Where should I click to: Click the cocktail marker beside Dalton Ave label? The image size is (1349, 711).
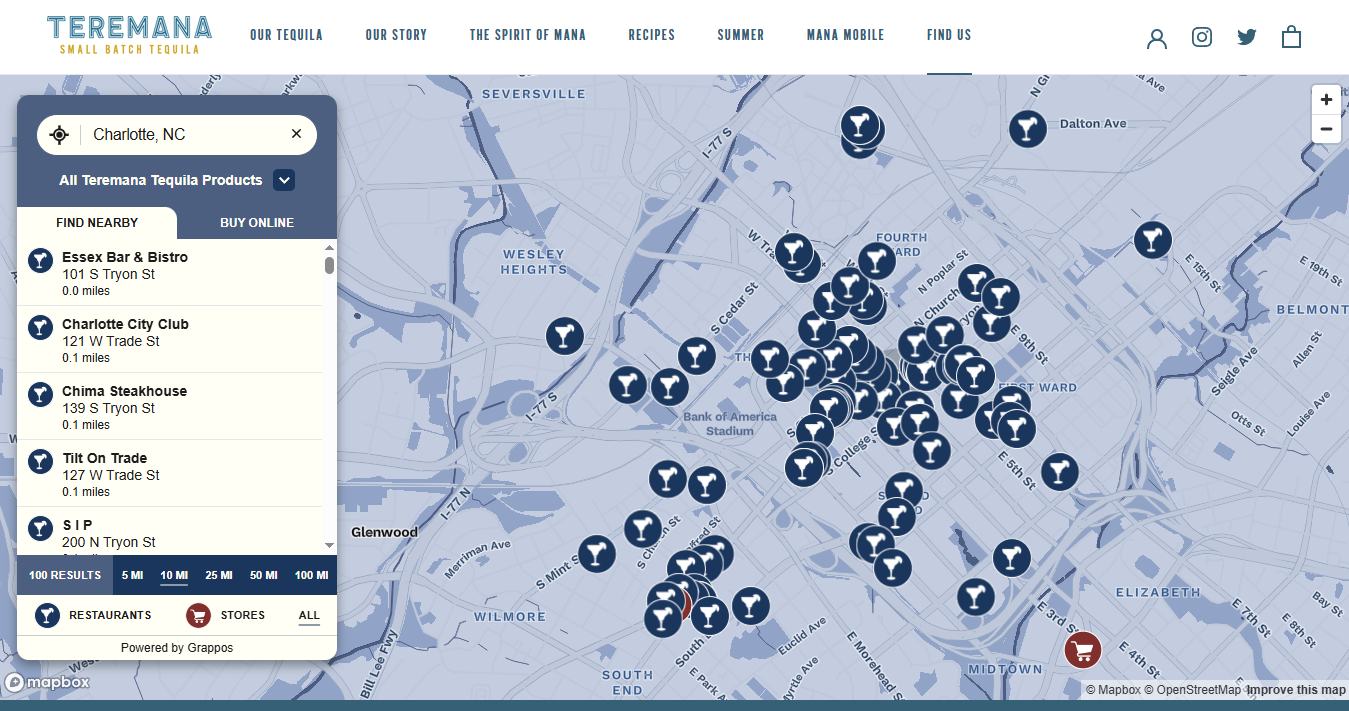tap(1027, 129)
